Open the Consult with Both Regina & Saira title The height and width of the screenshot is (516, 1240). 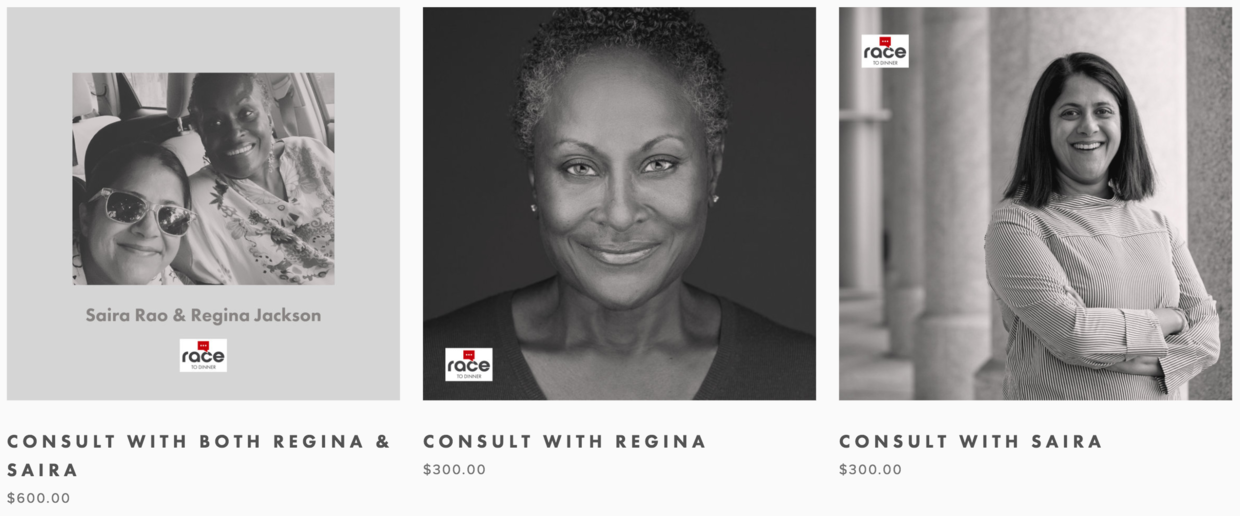[x=198, y=455]
